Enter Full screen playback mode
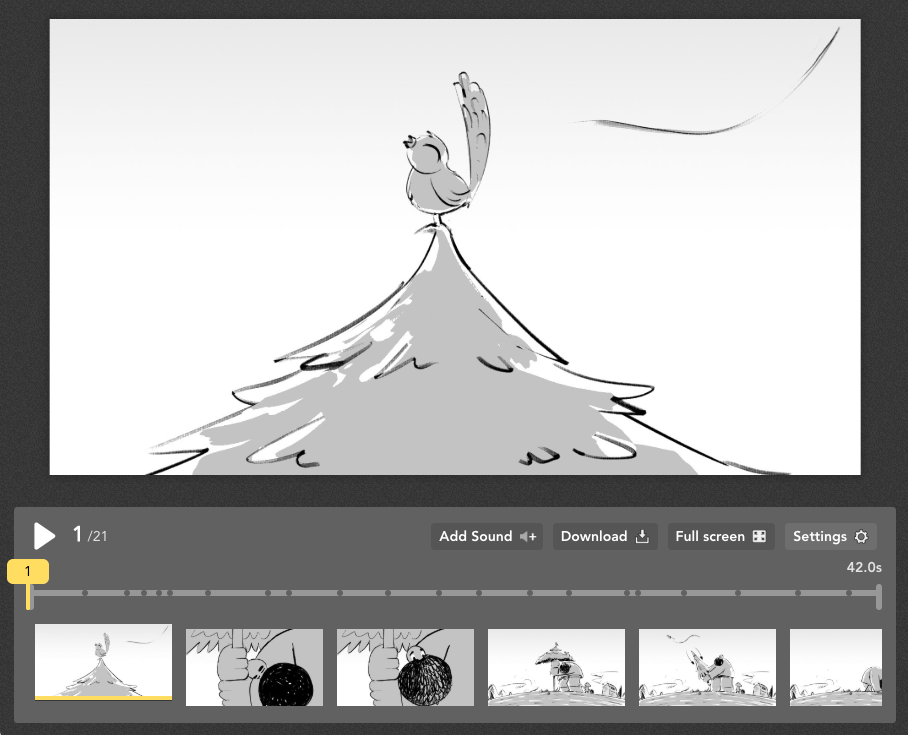Viewport: 908px width, 735px height. pos(721,536)
